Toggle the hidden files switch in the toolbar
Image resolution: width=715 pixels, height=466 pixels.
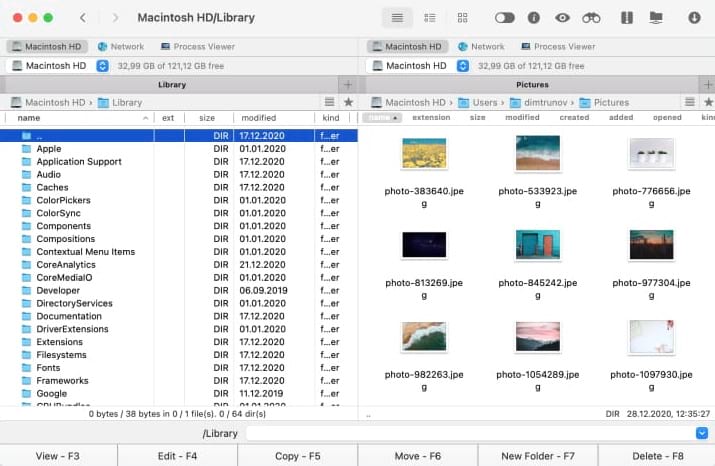[x=505, y=18]
